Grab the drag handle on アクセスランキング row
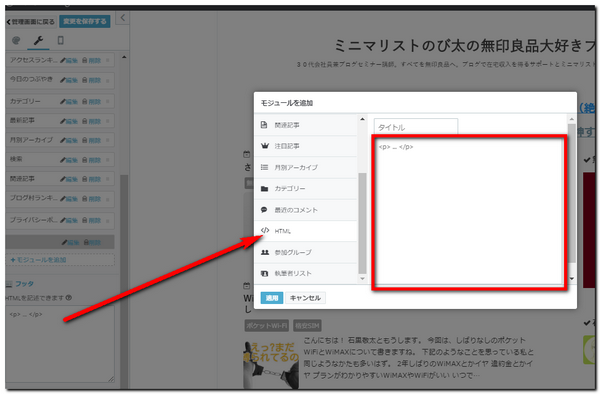Image resolution: width=600 pixels, height=394 pixels. [x=108, y=60]
